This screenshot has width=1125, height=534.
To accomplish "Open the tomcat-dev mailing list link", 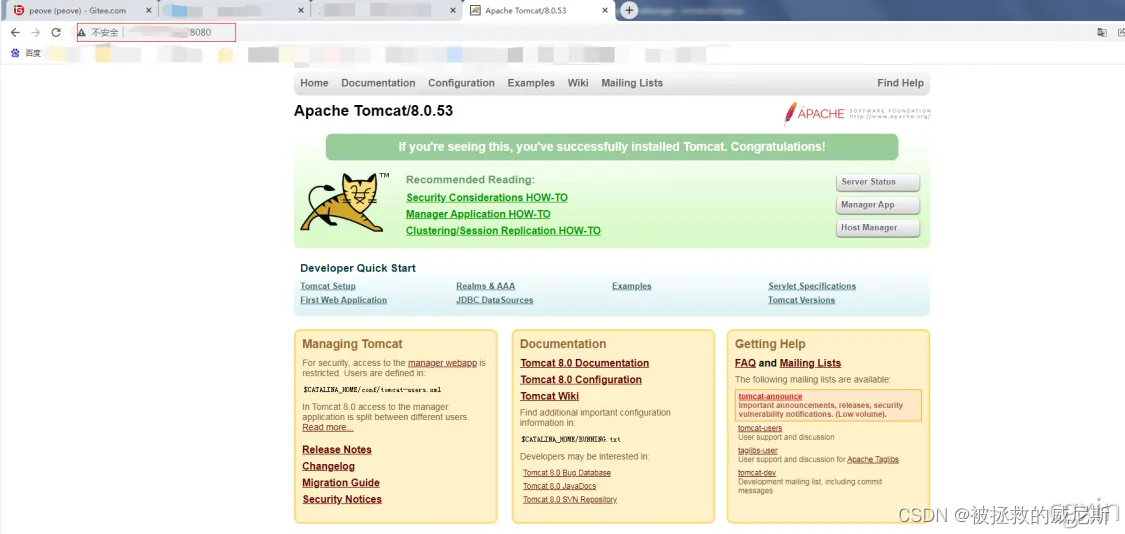I will [x=757, y=473].
